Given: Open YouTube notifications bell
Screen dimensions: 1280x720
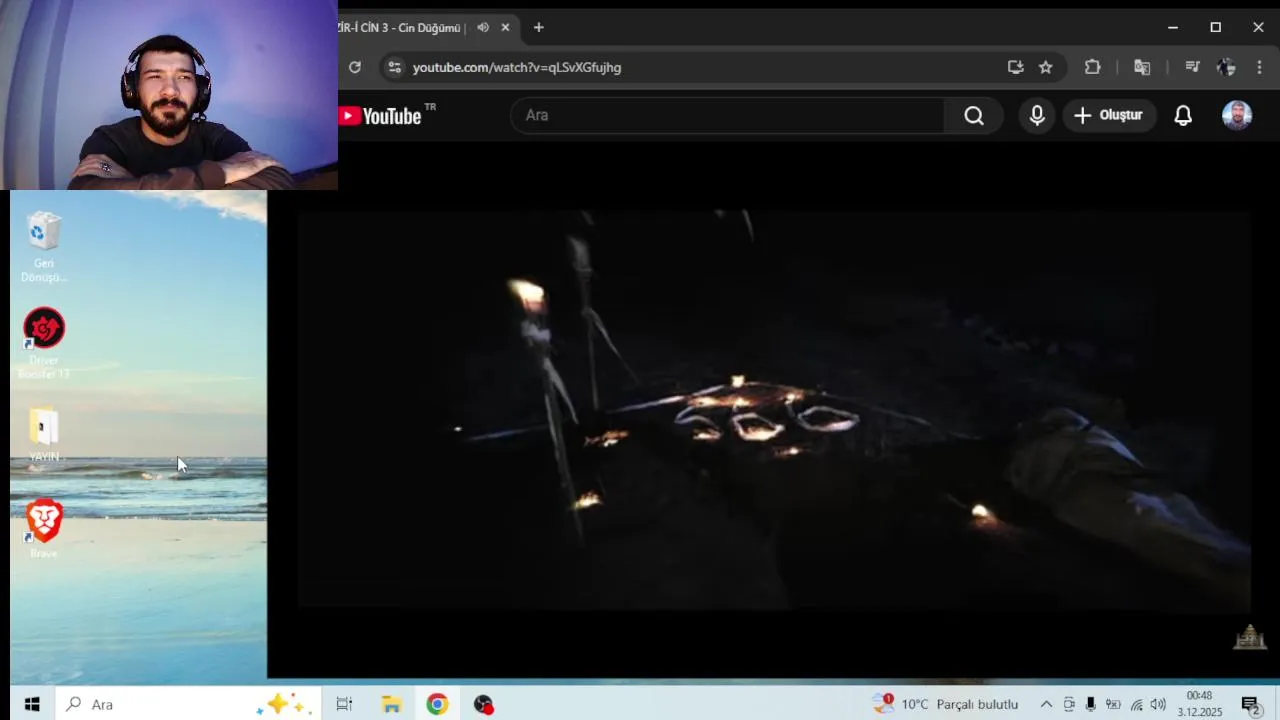Looking at the screenshot, I should 1183,115.
